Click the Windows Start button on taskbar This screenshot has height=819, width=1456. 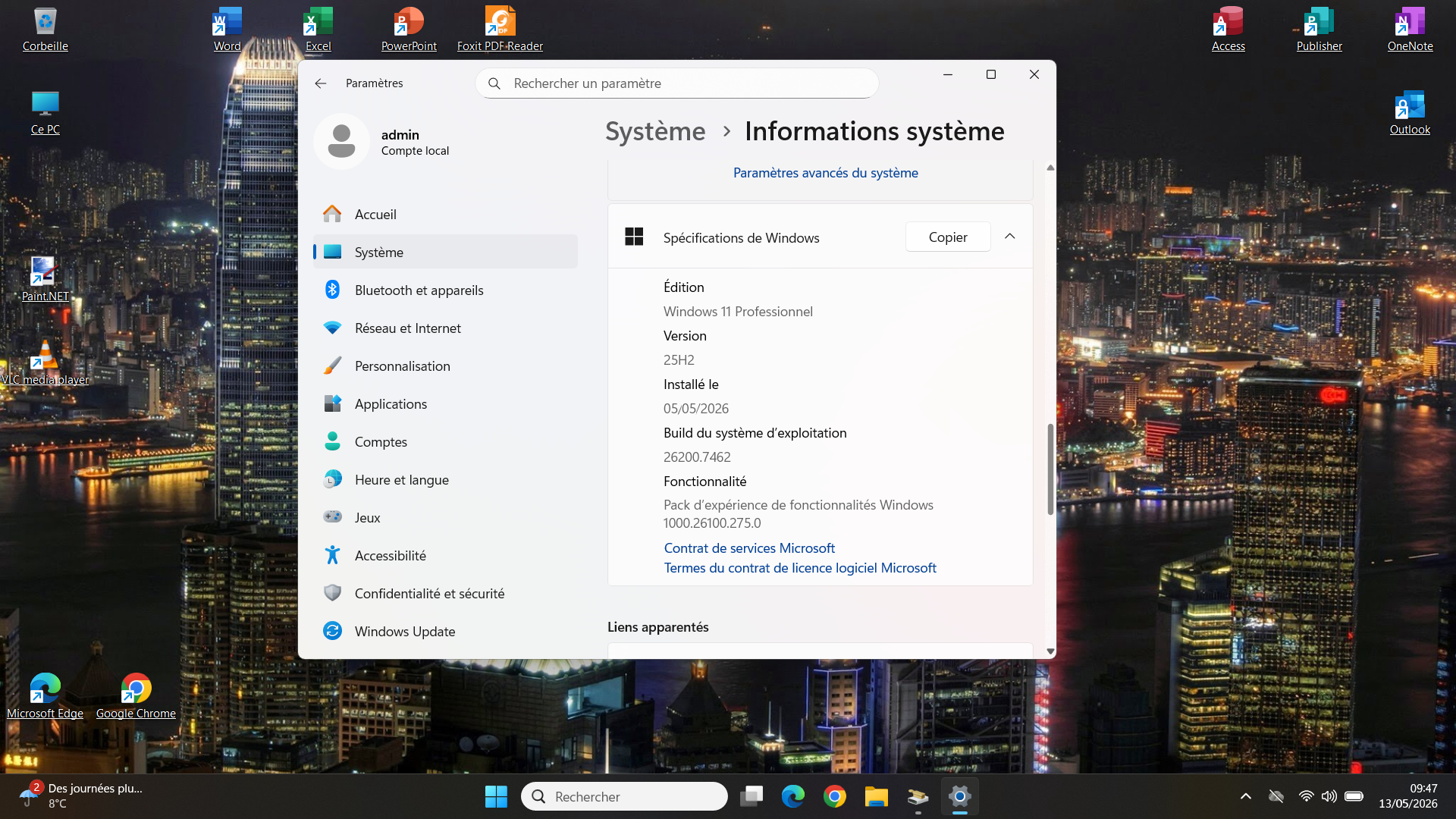point(496,796)
